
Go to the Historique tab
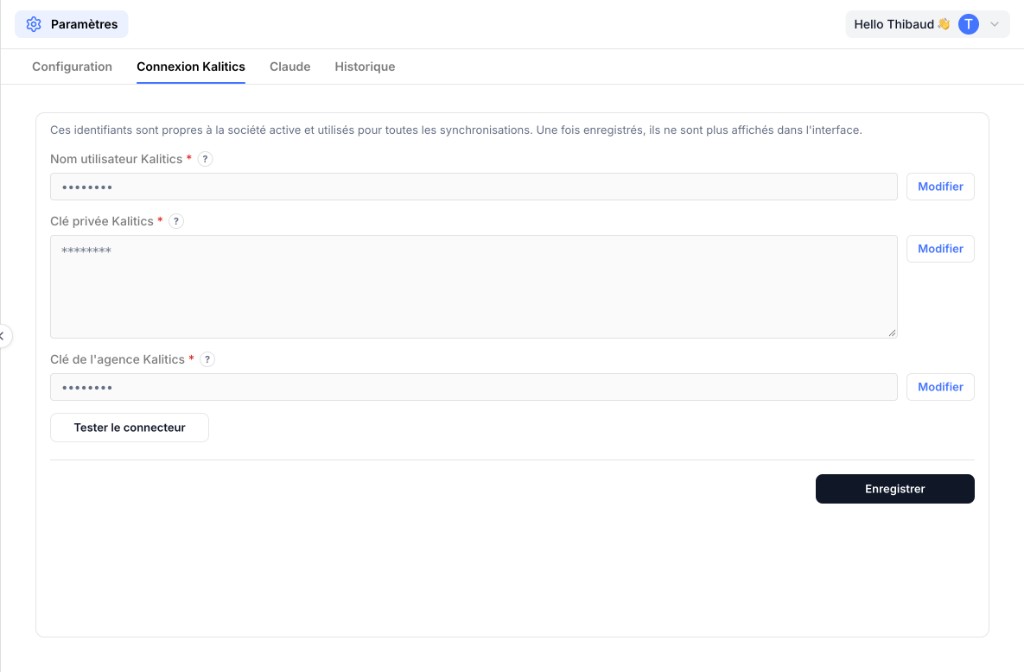point(364,67)
